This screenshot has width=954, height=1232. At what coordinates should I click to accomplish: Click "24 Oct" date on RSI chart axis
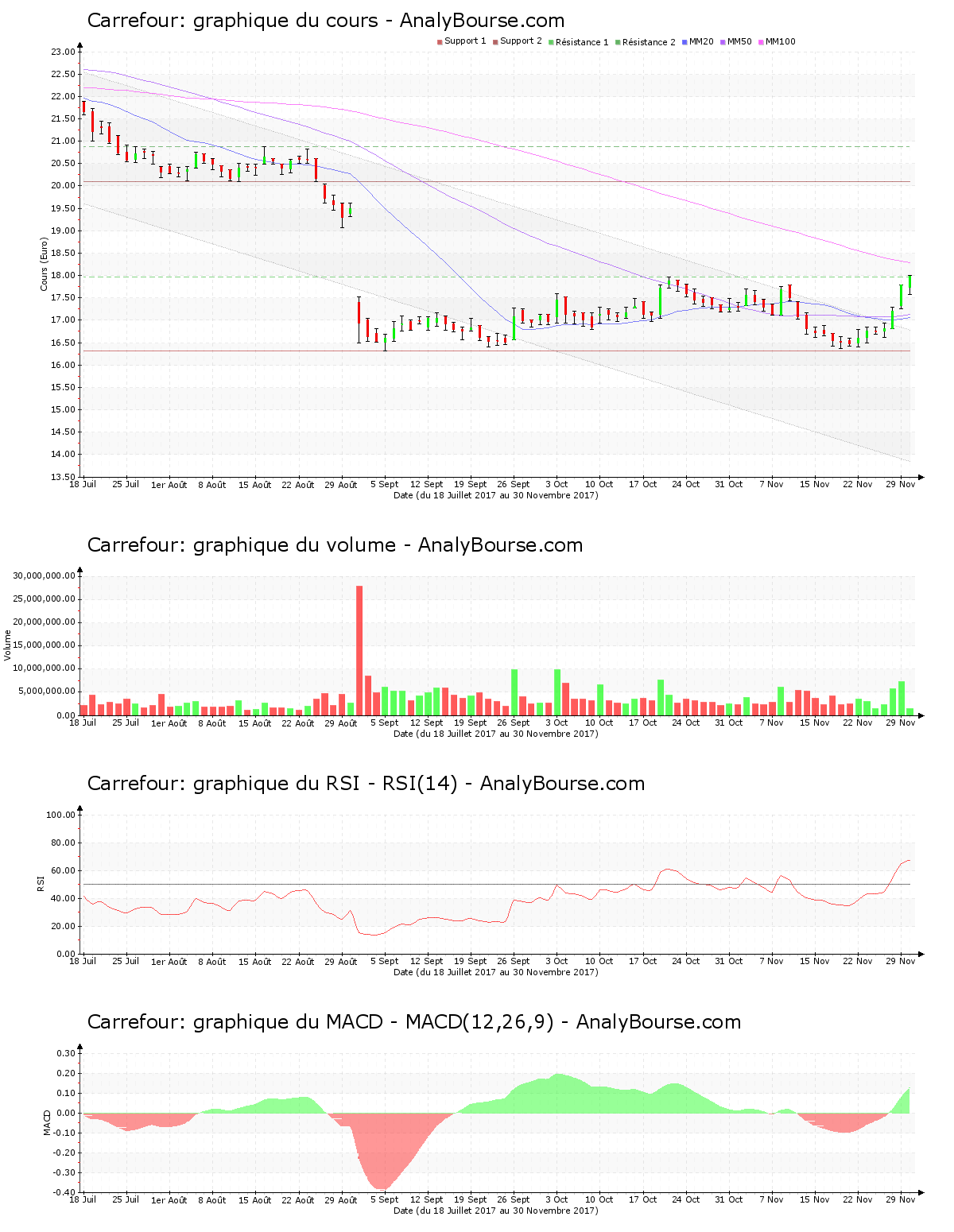pos(686,961)
